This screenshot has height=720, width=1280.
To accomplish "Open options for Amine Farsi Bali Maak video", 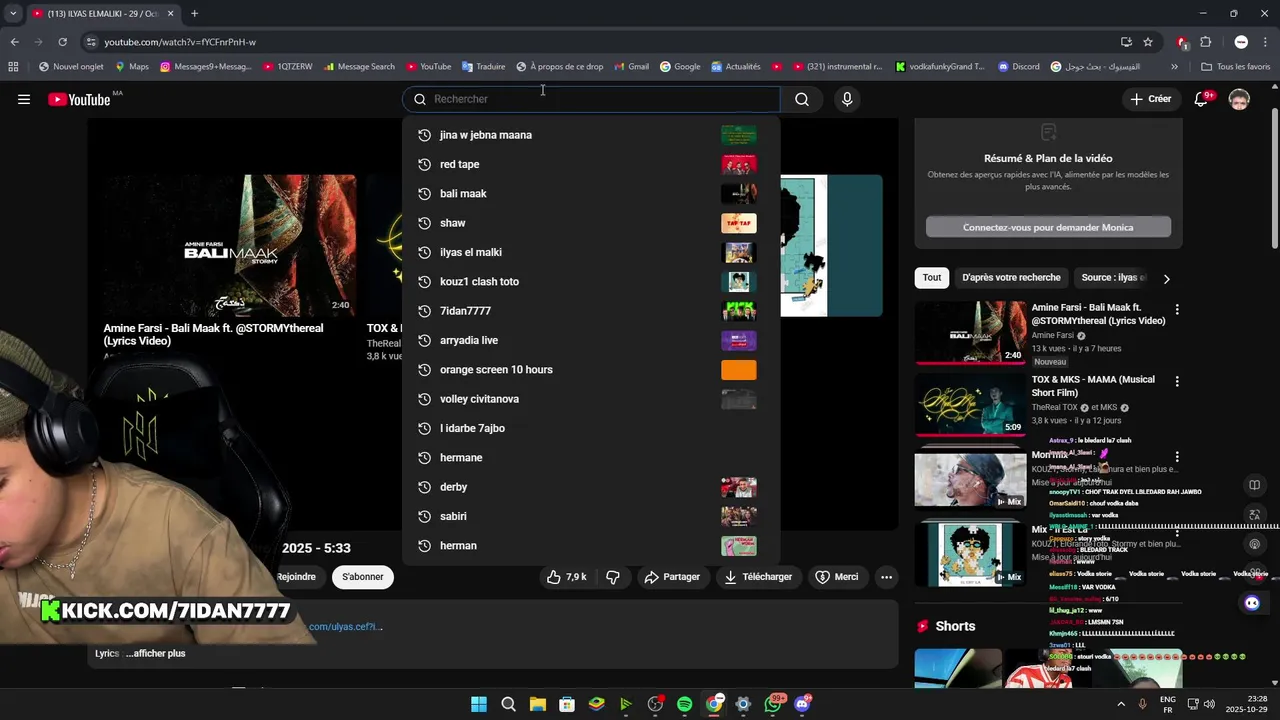I will (1177, 310).
